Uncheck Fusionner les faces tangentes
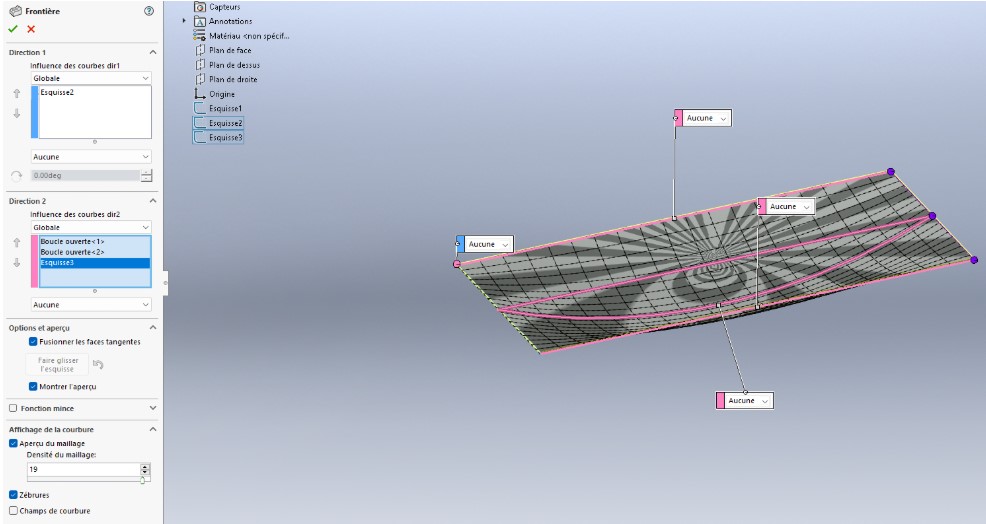The width and height of the screenshot is (986, 524). pyautogui.click(x=33, y=341)
